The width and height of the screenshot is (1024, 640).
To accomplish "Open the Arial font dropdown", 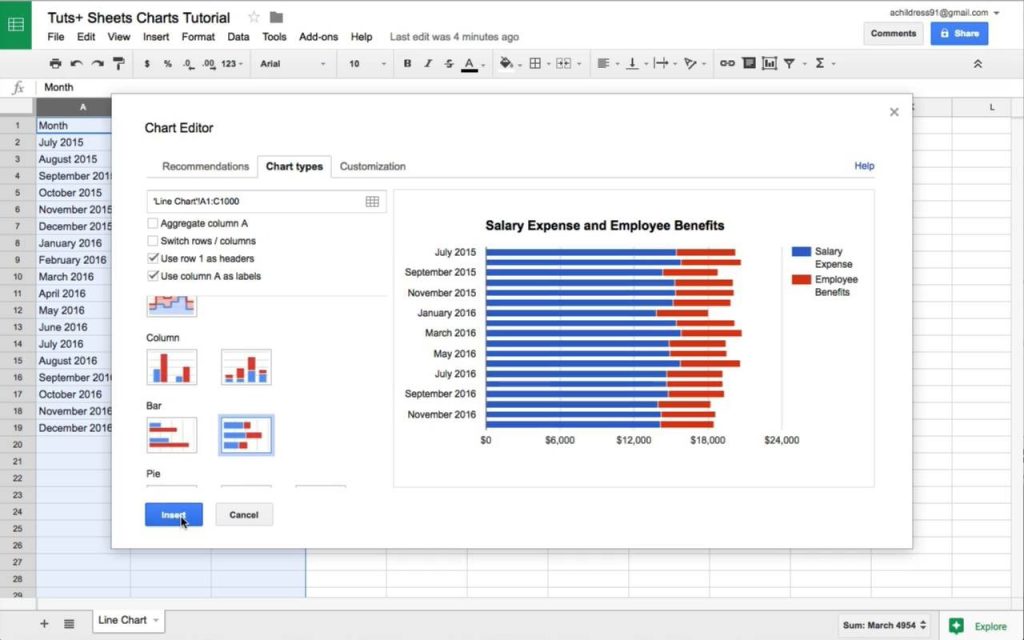I will point(293,63).
